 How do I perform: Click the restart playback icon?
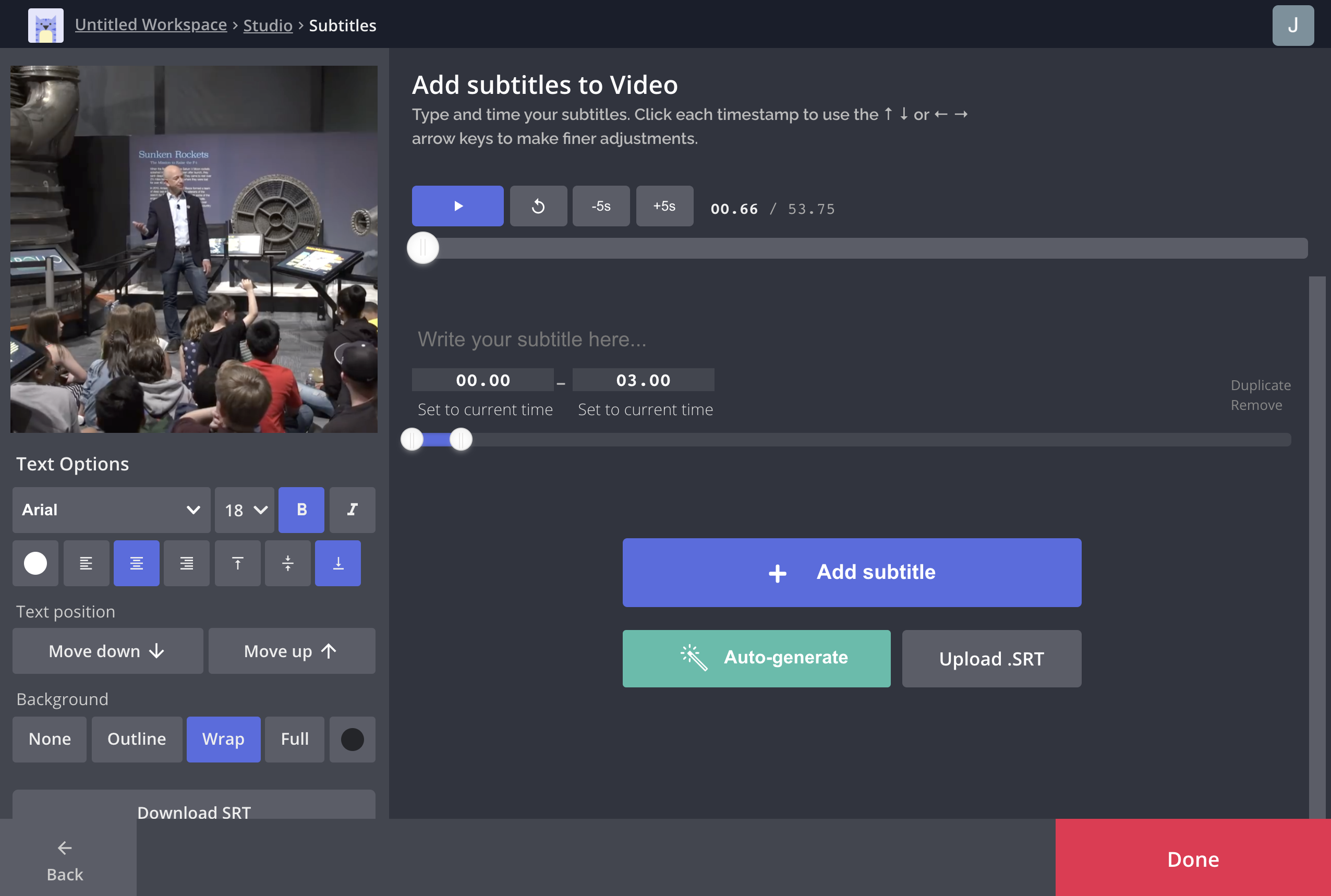tap(538, 205)
